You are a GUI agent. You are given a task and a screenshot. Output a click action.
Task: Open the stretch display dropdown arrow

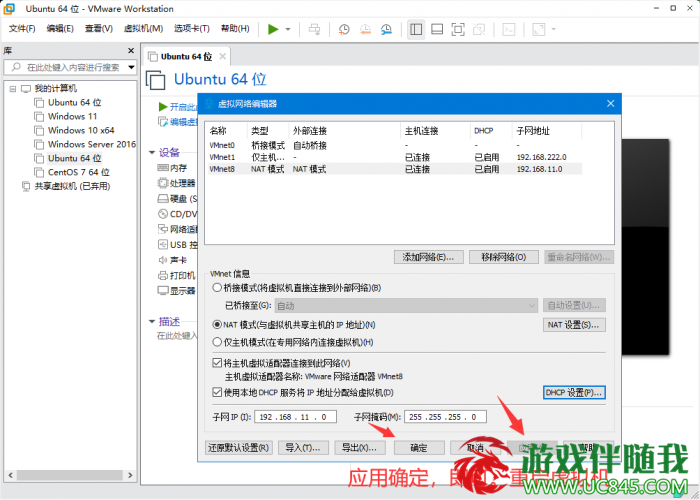click(554, 29)
